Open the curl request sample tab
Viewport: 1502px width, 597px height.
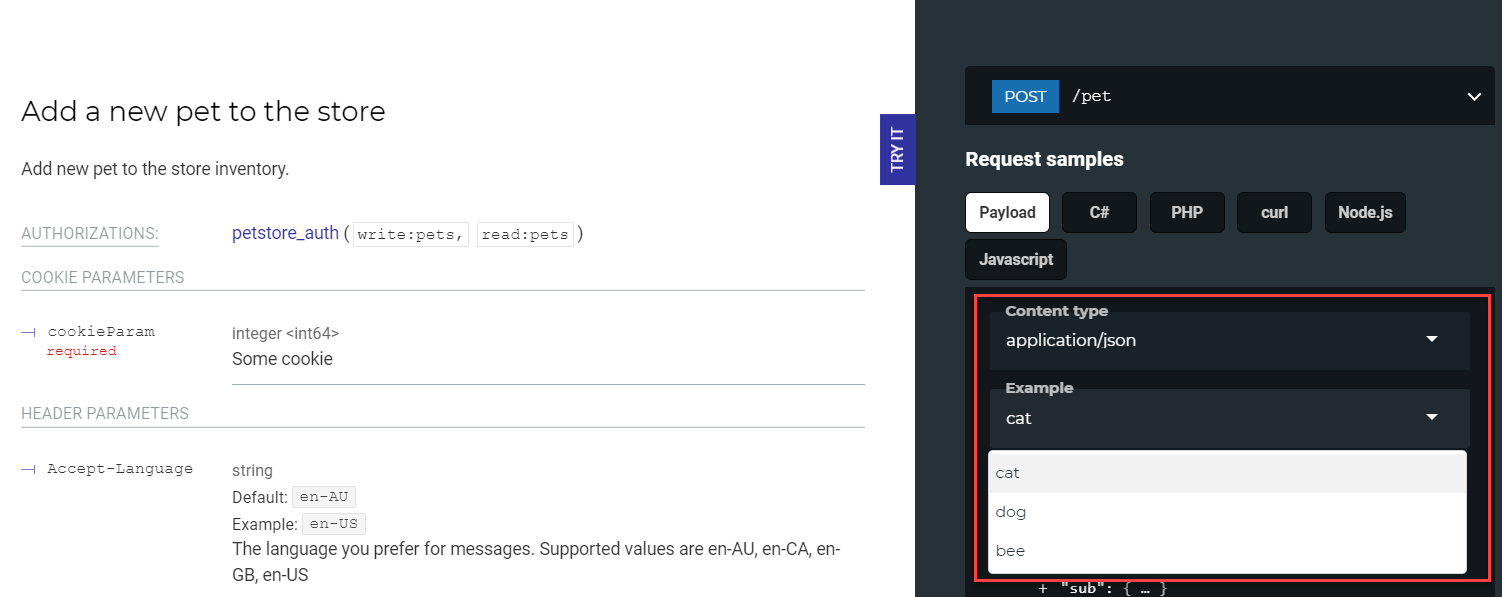click(1274, 212)
